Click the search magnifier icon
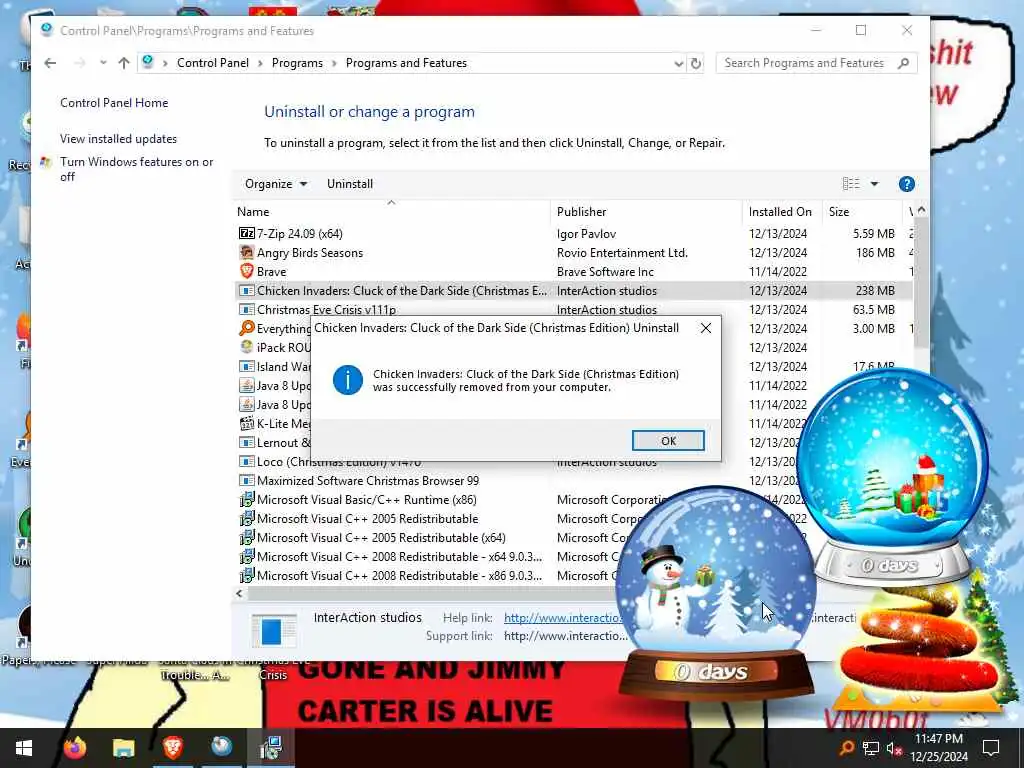 [904, 63]
